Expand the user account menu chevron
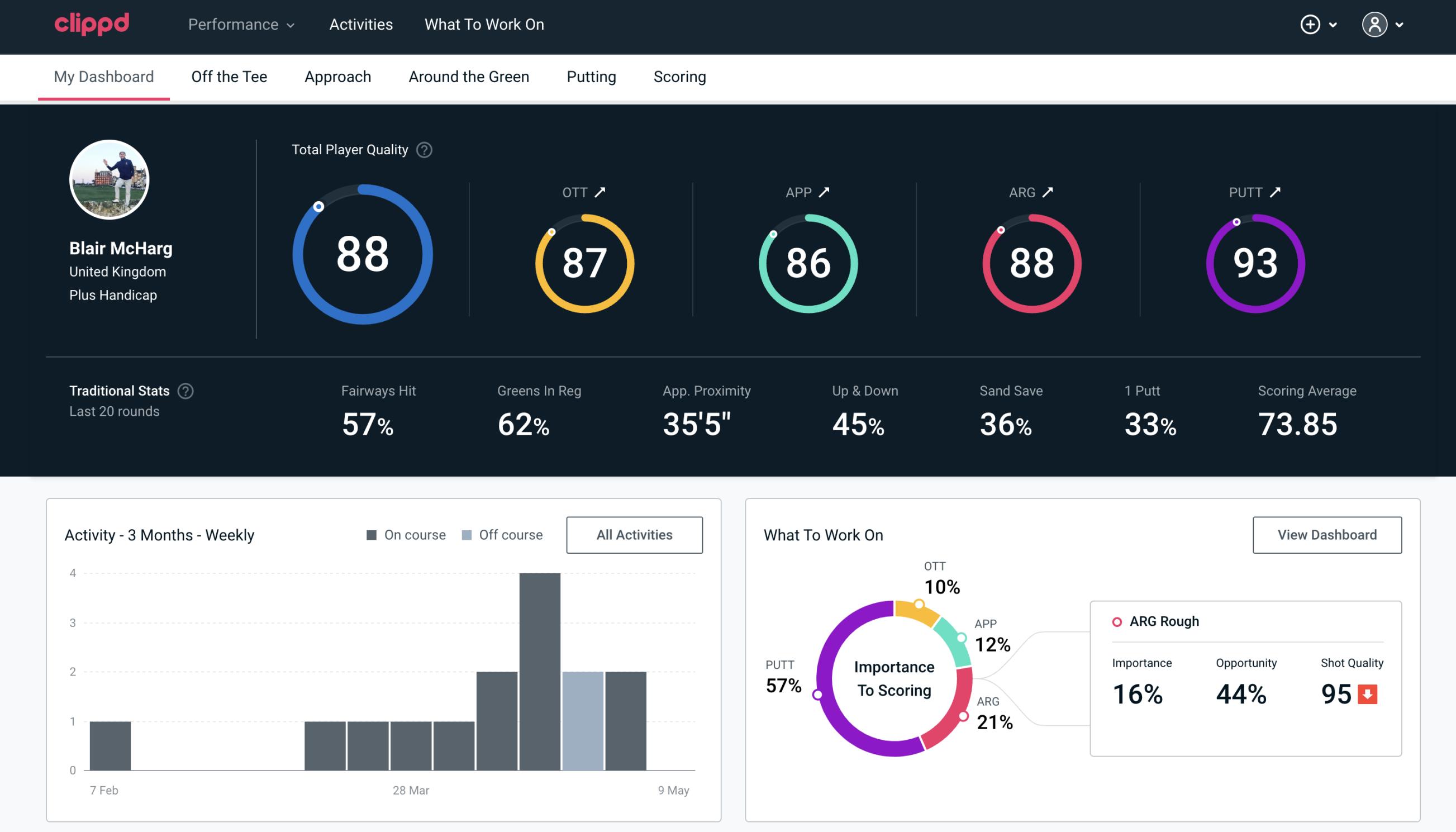Viewport: 1456px width, 832px height. (1400, 25)
